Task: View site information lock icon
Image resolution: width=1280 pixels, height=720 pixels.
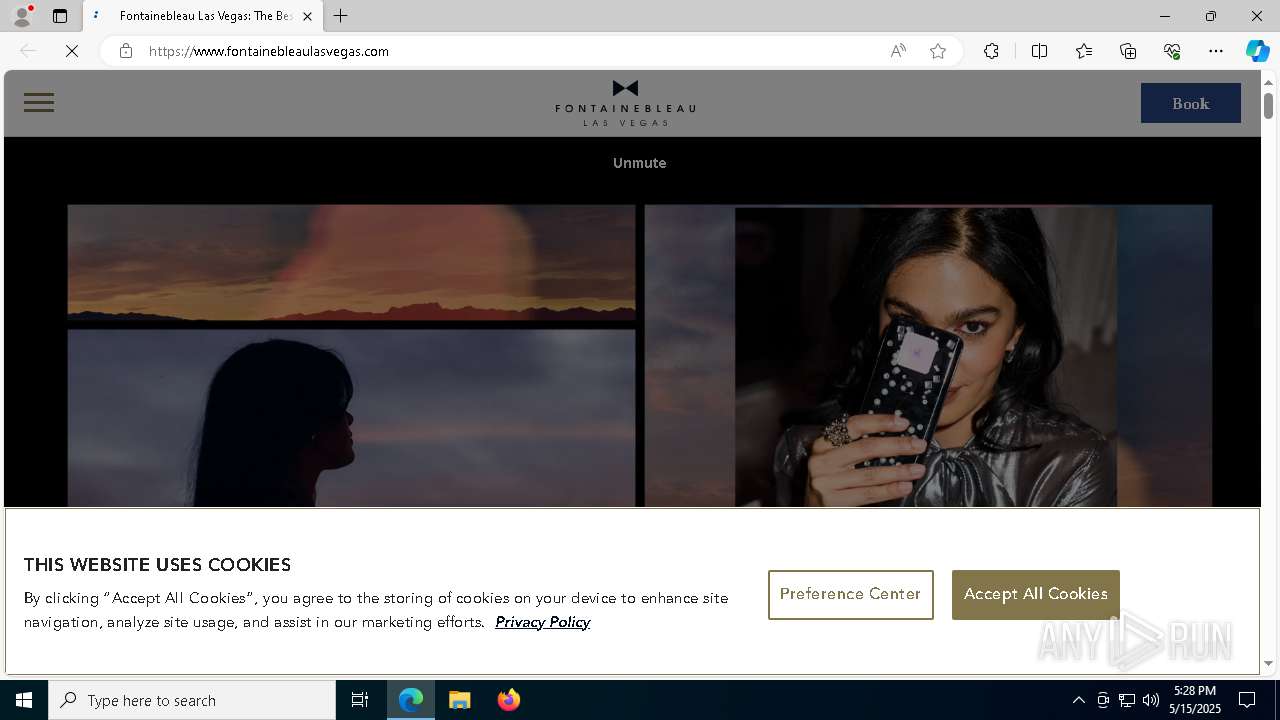Action: 126,51
